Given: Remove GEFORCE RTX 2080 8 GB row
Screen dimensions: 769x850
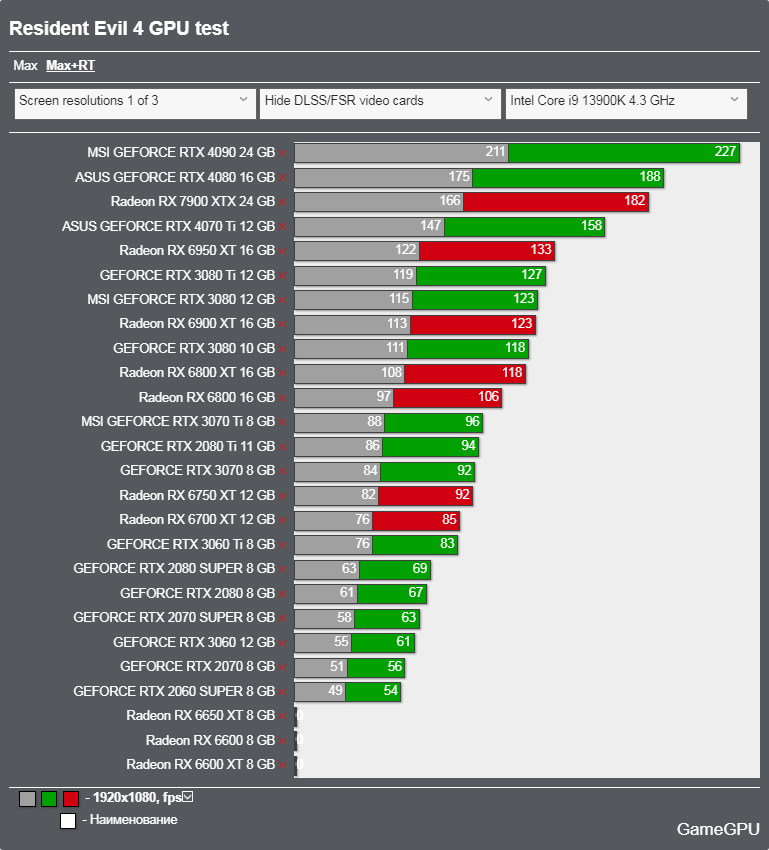Looking at the screenshot, I should [282, 594].
